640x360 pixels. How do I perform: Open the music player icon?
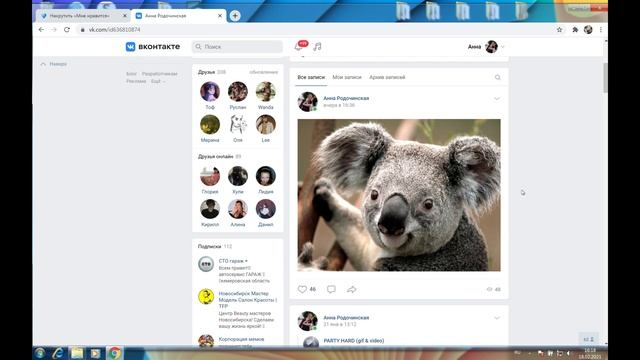(318, 47)
